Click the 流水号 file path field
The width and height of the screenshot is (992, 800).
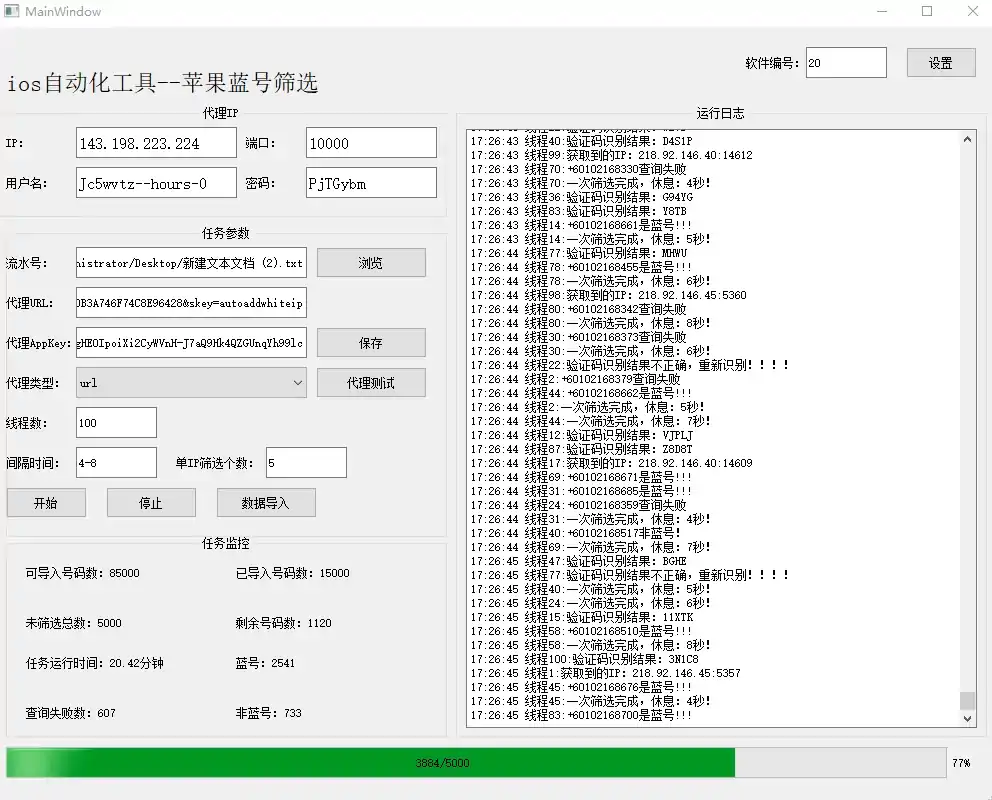pos(191,262)
